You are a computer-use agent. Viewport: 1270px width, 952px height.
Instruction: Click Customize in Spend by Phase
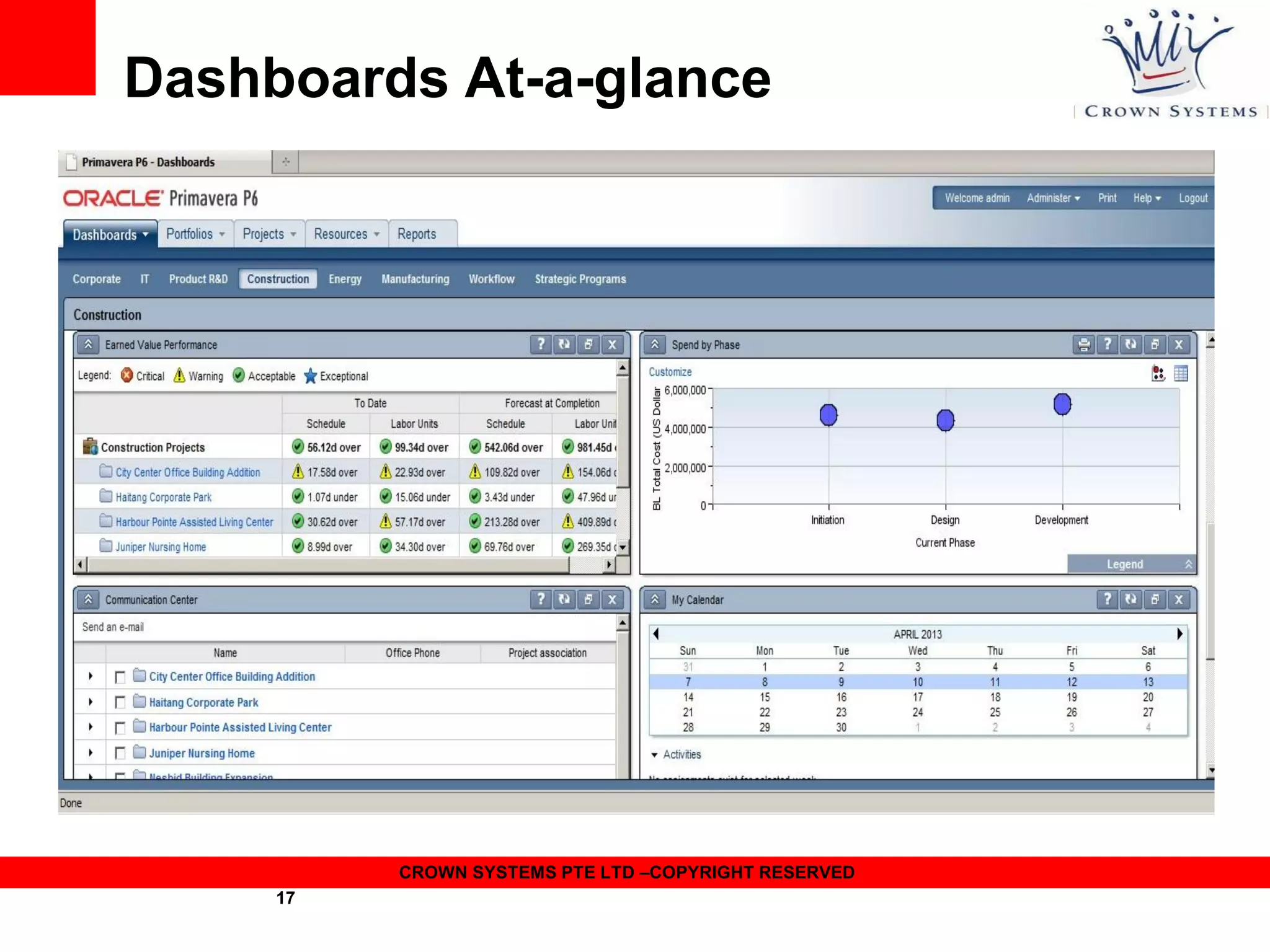tap(670, 372)
